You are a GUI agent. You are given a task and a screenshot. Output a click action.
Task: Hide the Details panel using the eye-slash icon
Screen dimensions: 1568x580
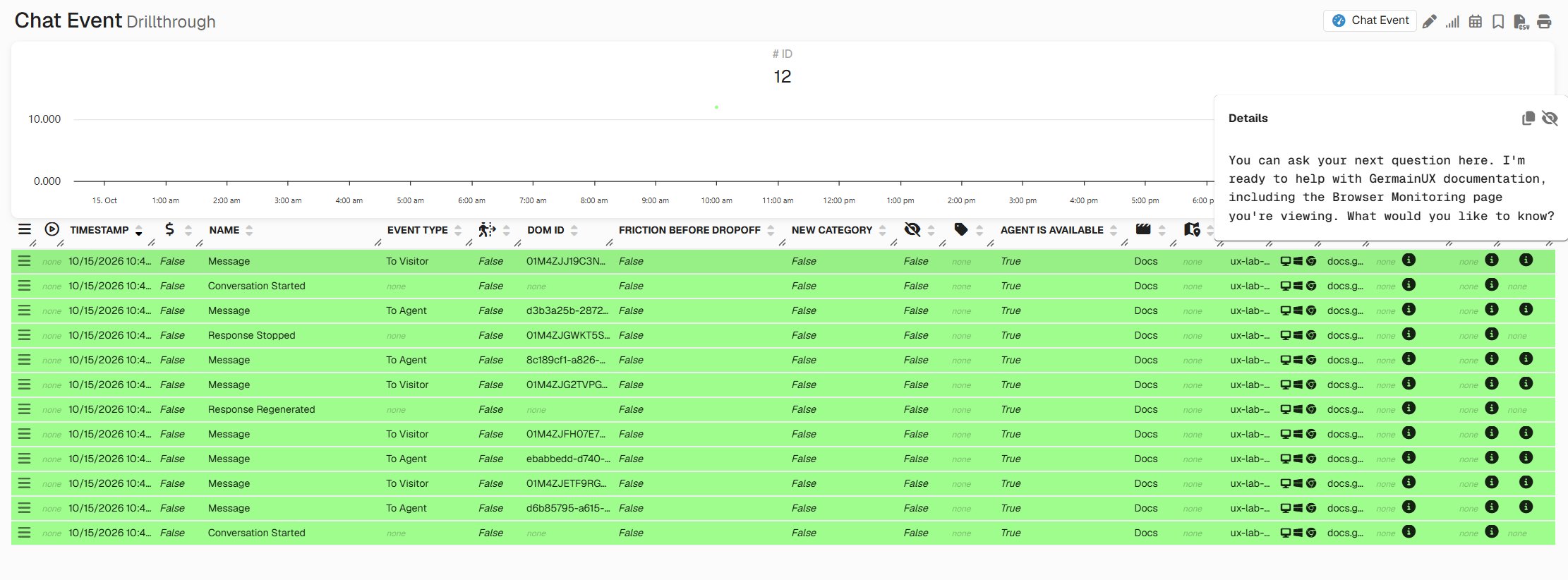pos(1550,118)
